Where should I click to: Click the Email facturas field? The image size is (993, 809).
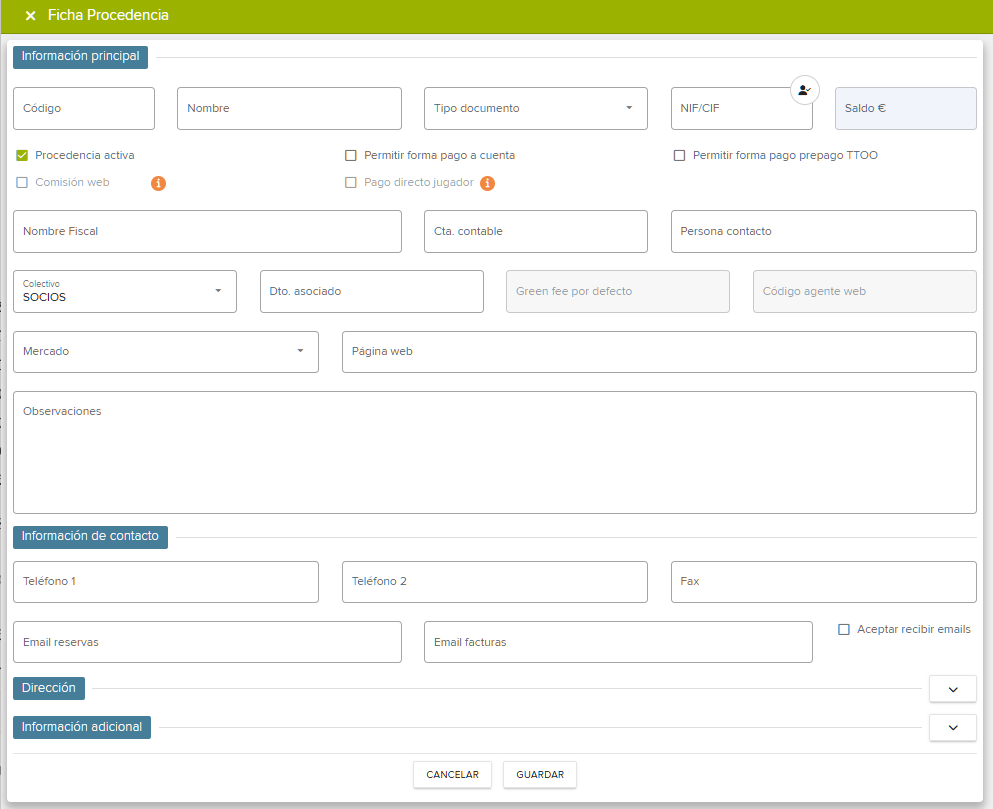click(x=618, y=642)
